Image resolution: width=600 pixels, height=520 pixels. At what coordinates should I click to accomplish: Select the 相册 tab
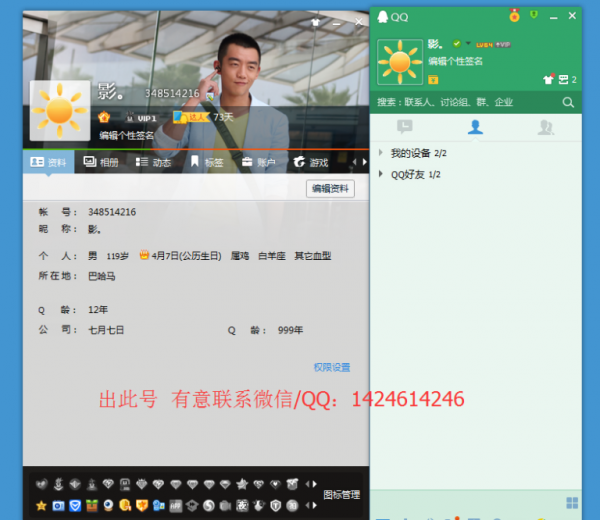pyautogui.click(x=101, y=162)
